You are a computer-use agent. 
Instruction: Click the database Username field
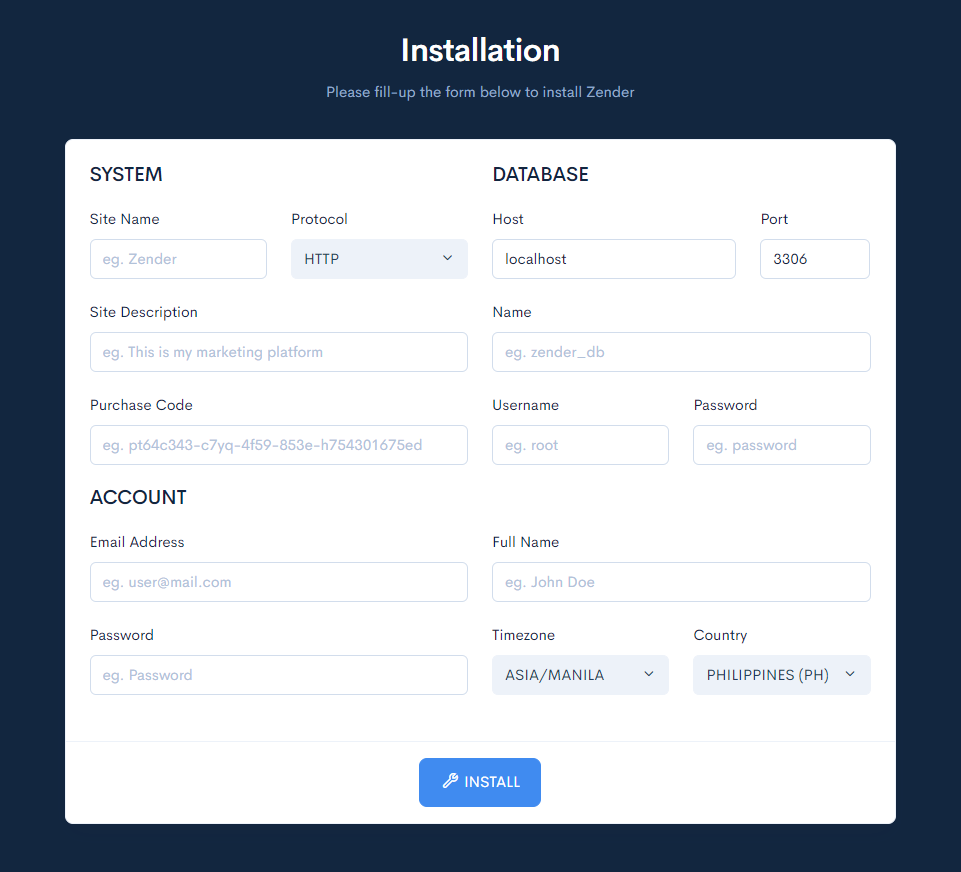pyautogui.click(x=580, y=445)
